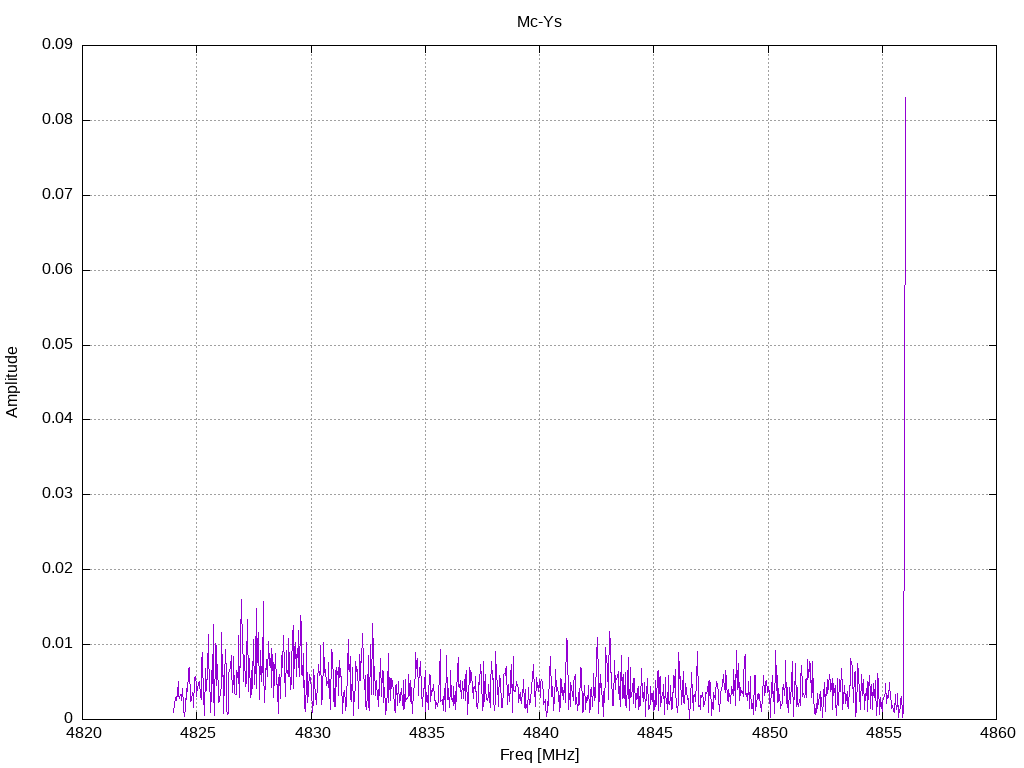Viewport: 1024px width, 768px height.
Task: Click the 0.06 y-axis tick label
Action: pyautogui.click(x=57, y=269)
